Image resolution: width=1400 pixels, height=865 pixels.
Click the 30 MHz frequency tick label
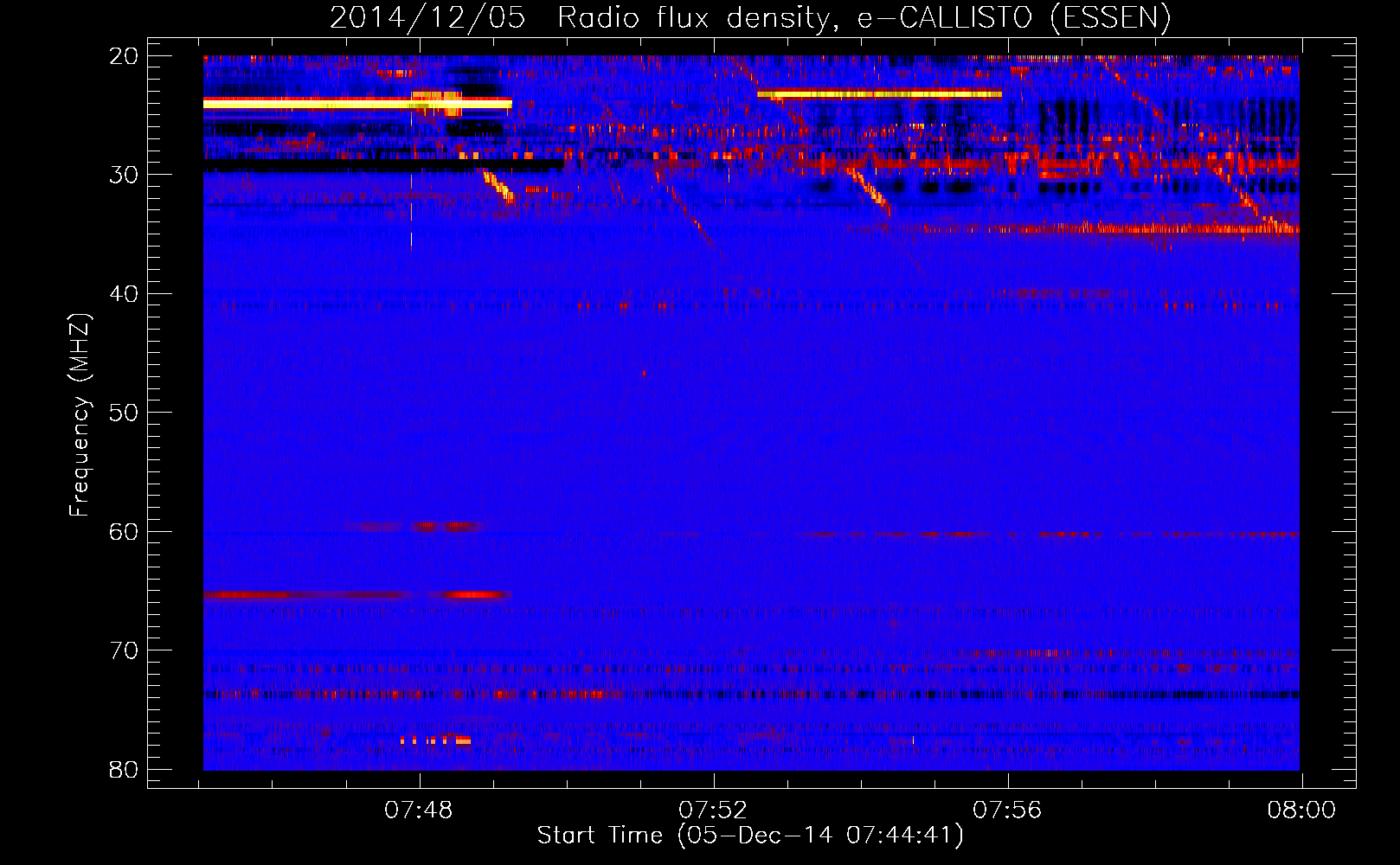coord(125,175)
